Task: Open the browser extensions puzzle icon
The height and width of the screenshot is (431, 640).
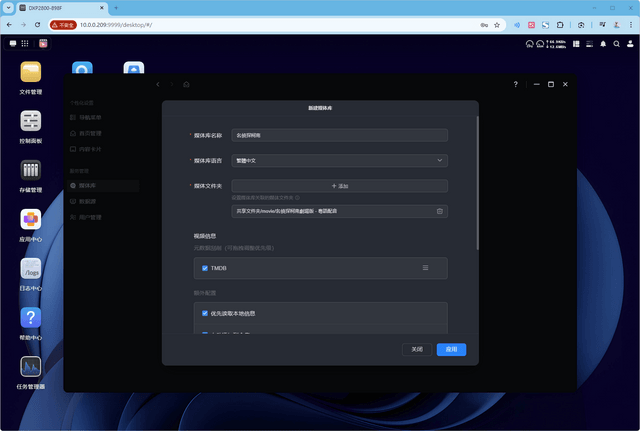Action: click(560, 25)
